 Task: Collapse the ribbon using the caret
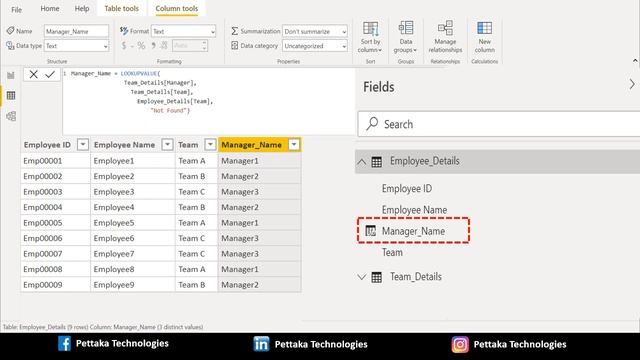(635, 60)
